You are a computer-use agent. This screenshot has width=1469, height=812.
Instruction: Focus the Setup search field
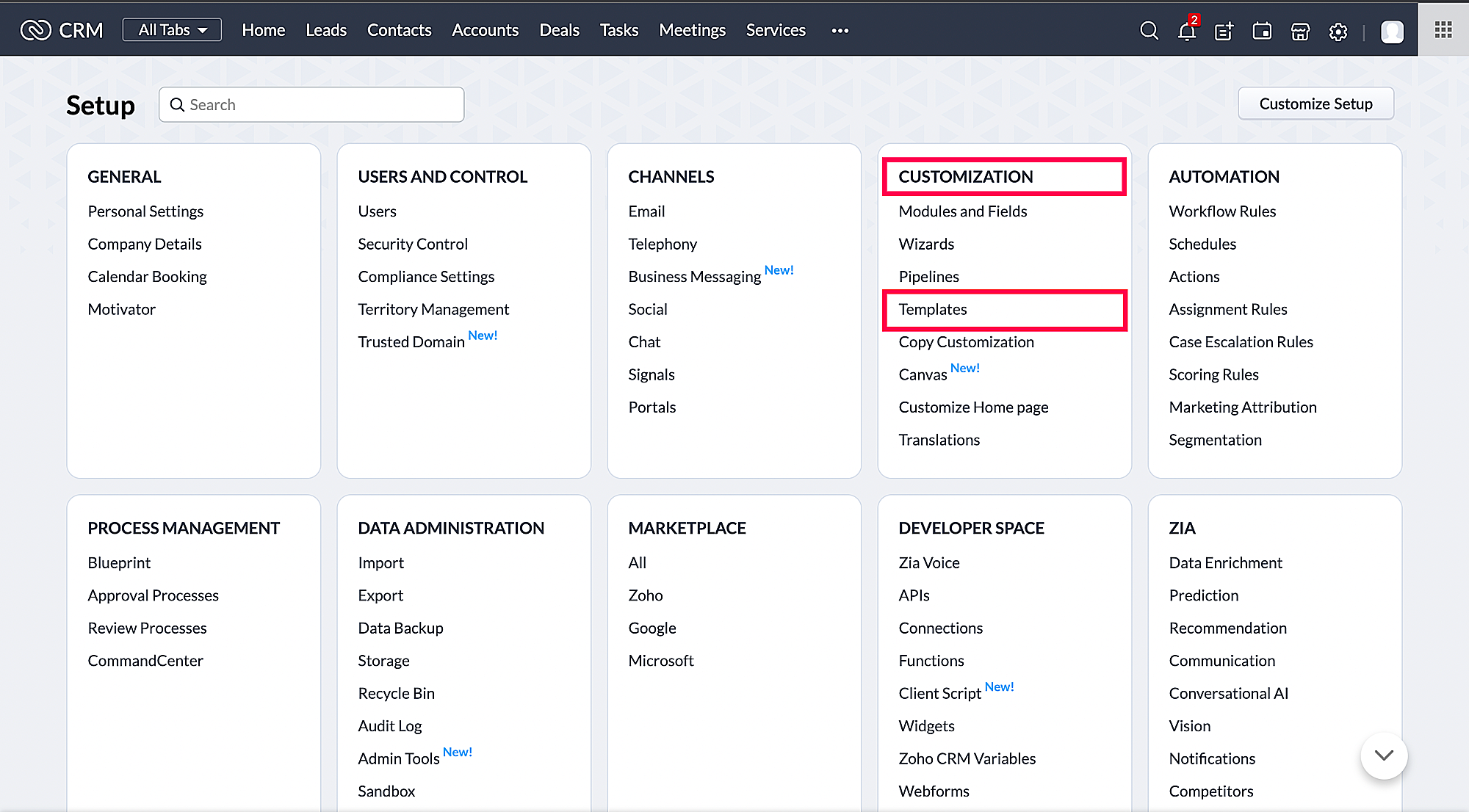tap(311, 105)
